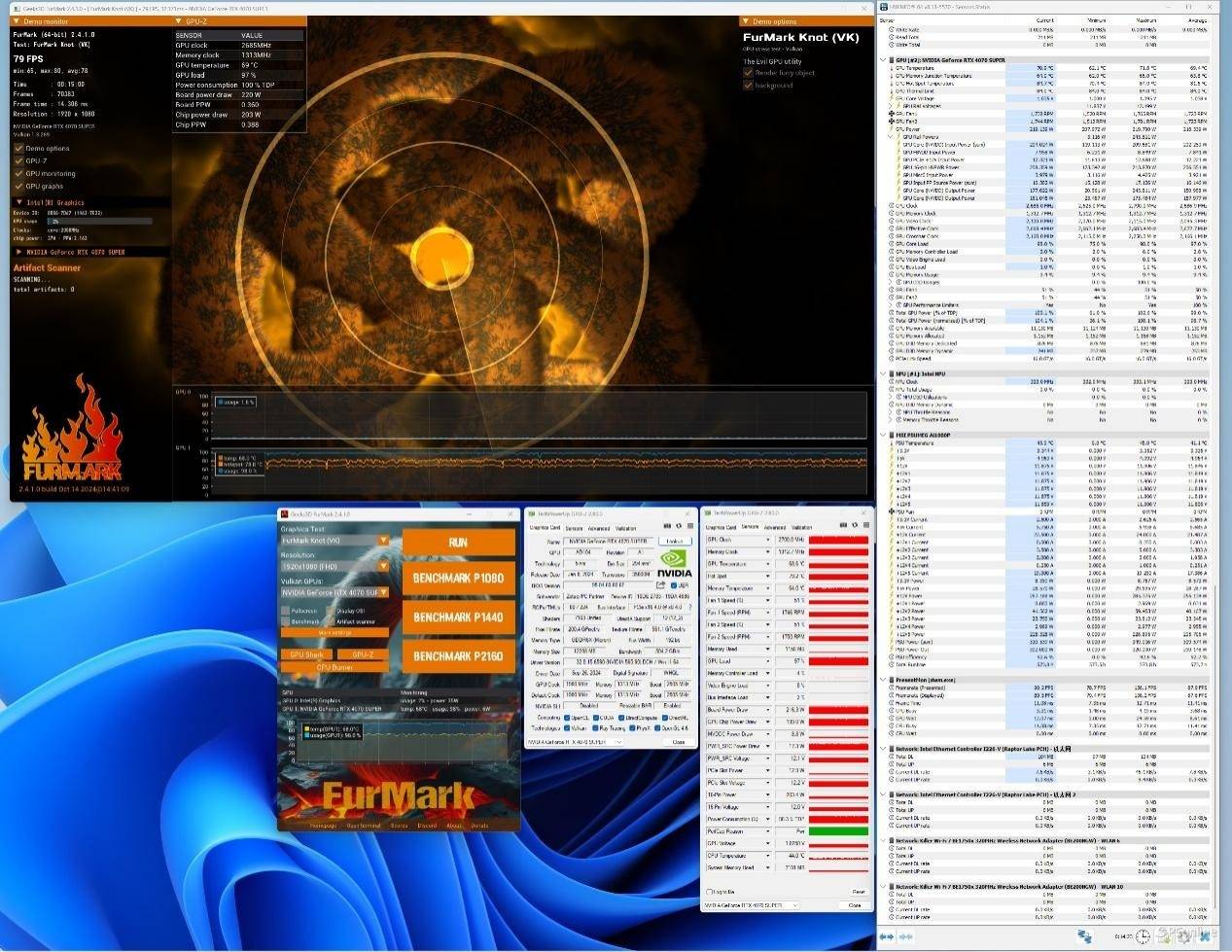Click the refresh icon in GPU-Z Sensors window
Viewport: 1232px width, 952px height.
[854, 526]
